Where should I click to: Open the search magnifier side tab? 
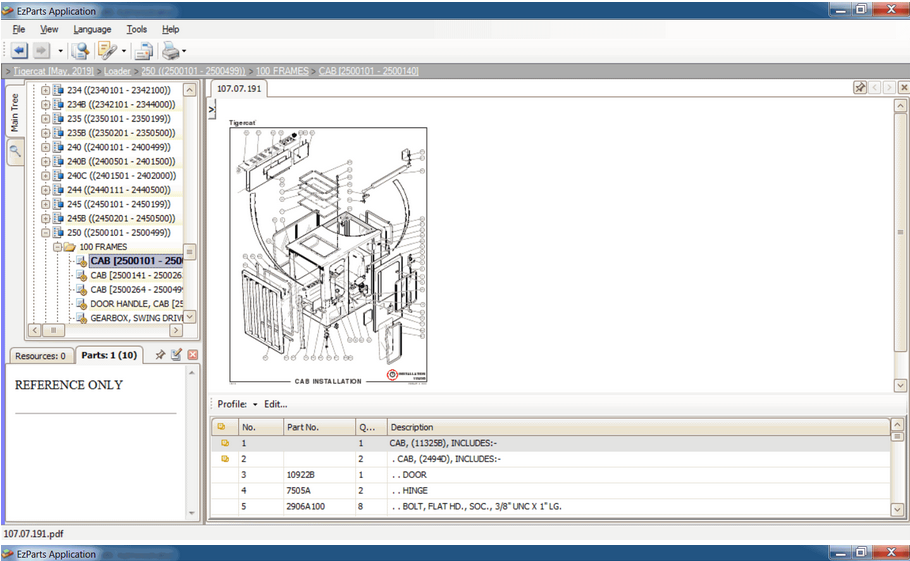[15, 151]
